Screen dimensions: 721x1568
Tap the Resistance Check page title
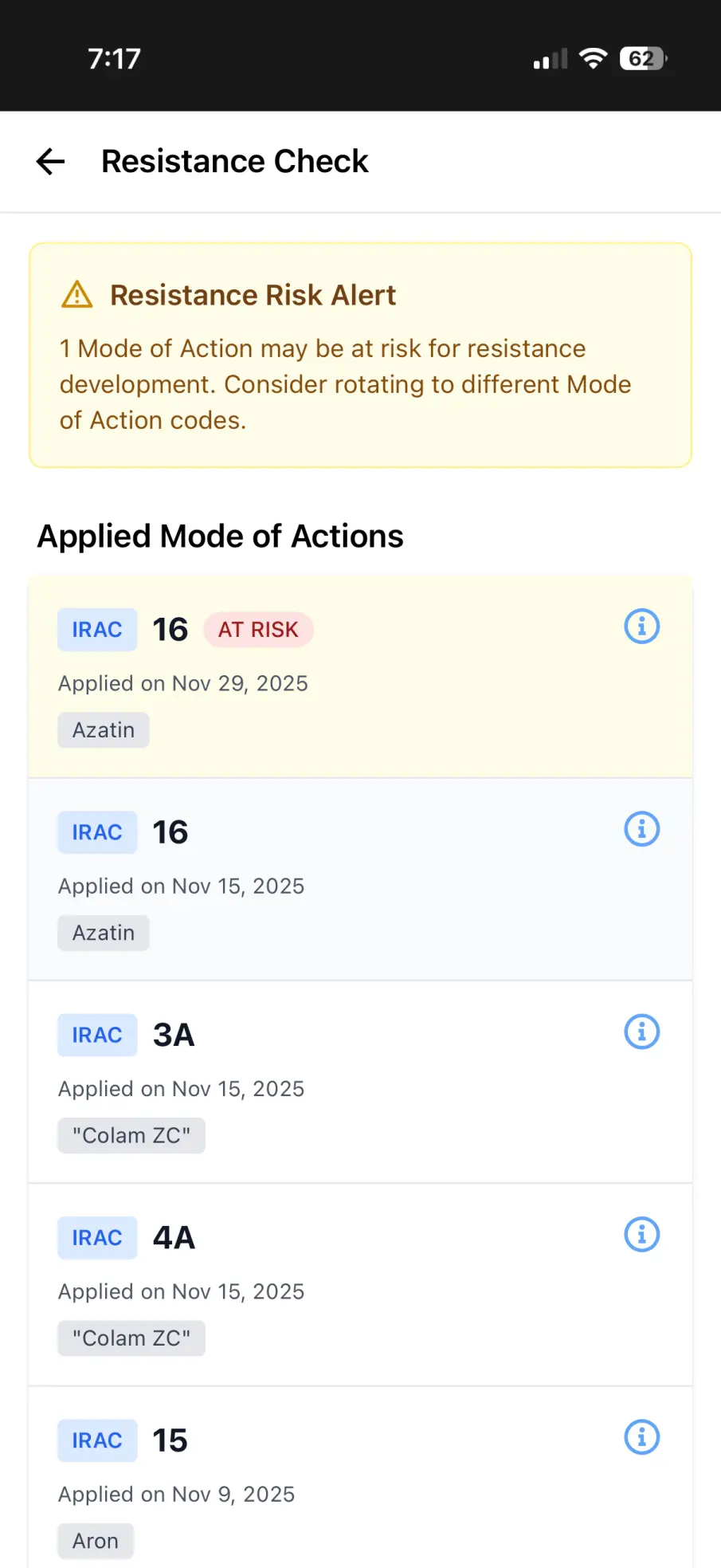[x=235, y=162]
